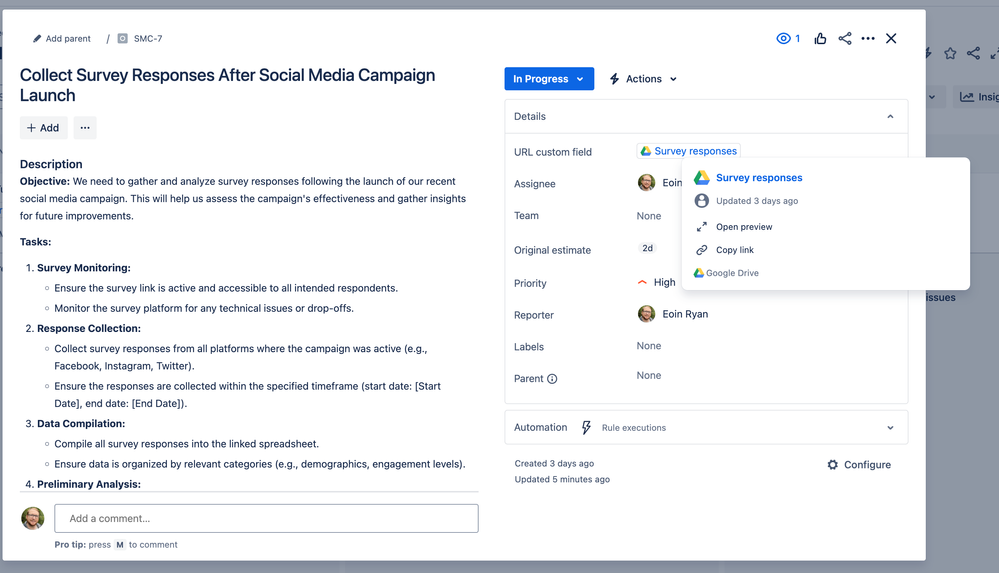Click the Add a comment input field
The height and width of the screenshot is (573, 999).
click(x=266, y=519)
